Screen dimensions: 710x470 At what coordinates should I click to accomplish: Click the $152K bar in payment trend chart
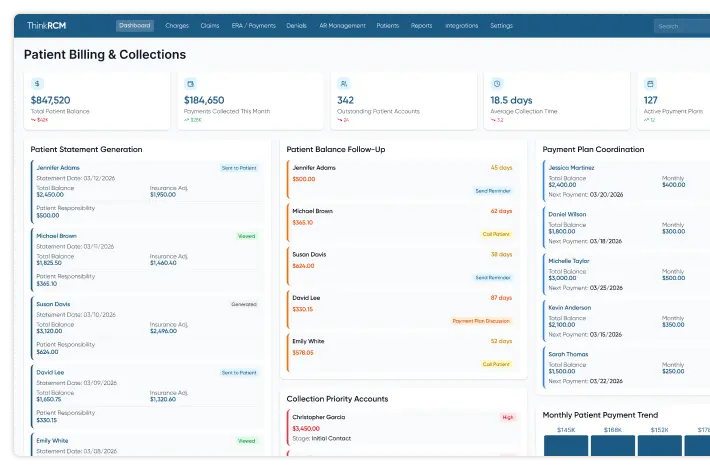pos(660,446)
